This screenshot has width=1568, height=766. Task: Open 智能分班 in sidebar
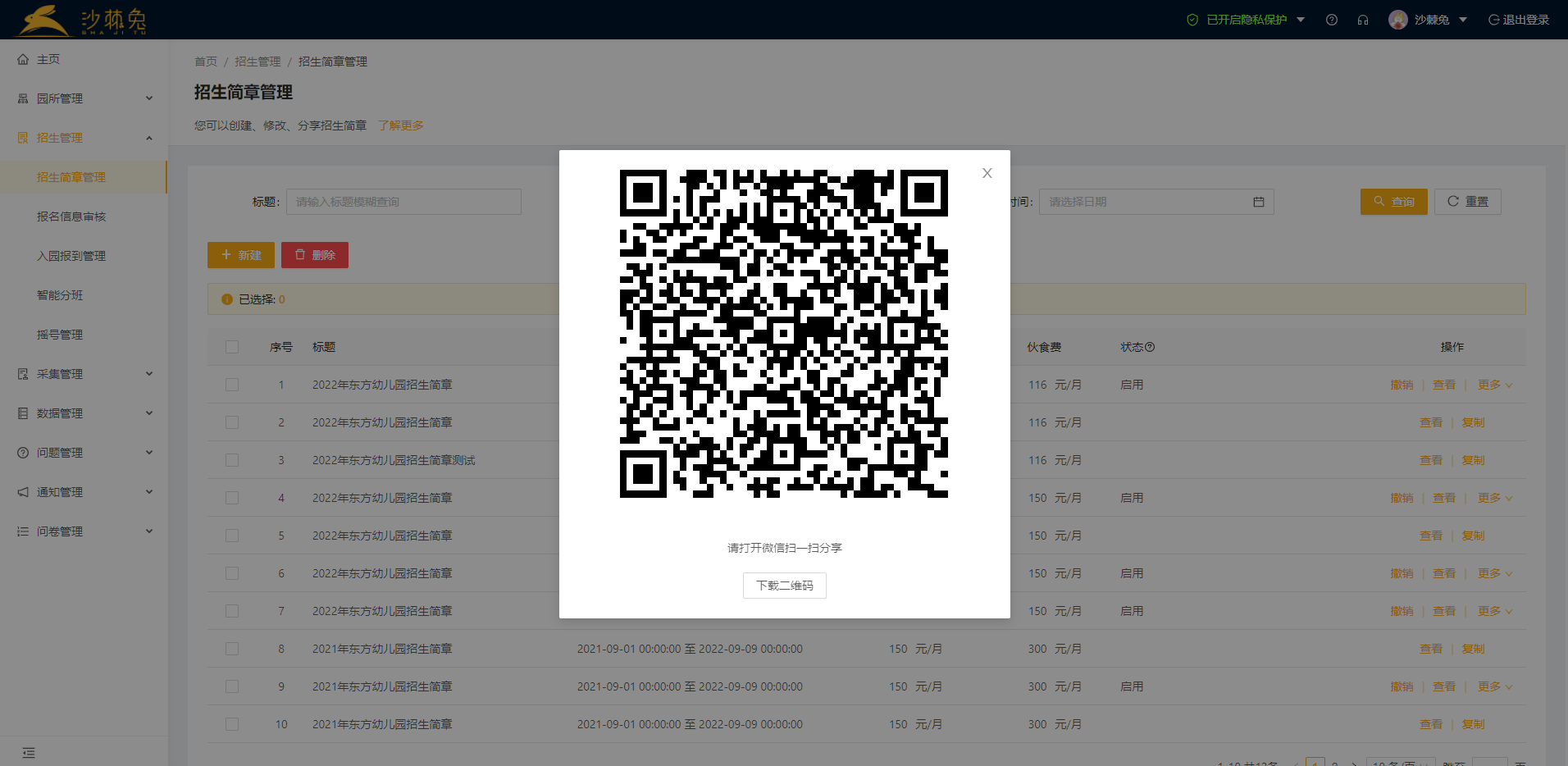[83, 295]
